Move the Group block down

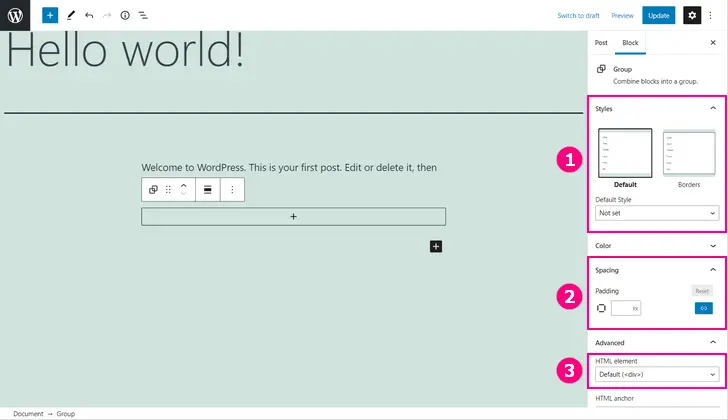point(183,194)
